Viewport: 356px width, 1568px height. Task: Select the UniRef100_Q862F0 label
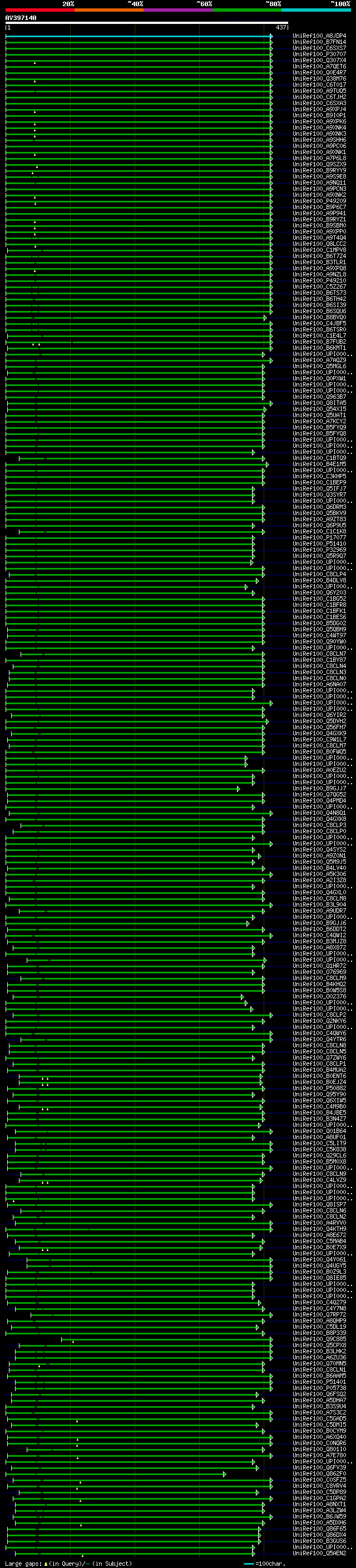[319, 1473]
